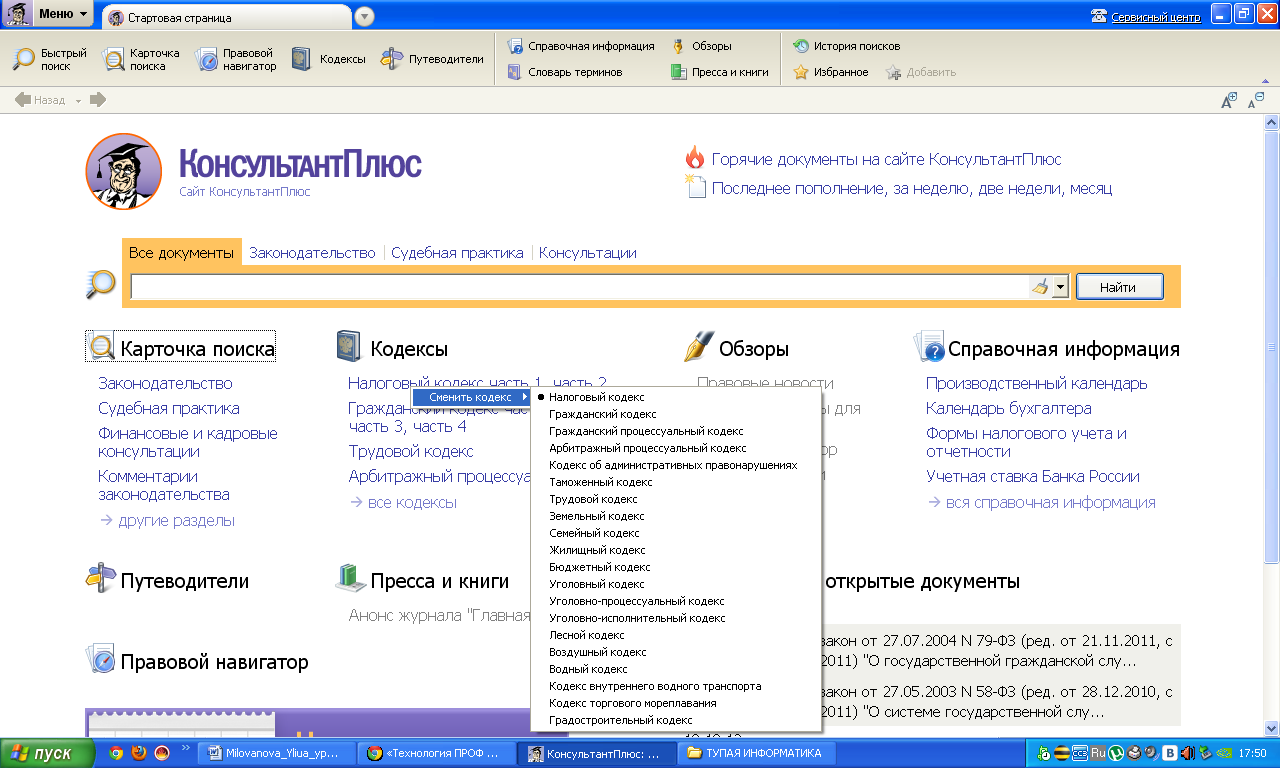Choose Семейный кодекс from the submenu
Viewport: 1280px width, 768px height.
pyautogui.click(x=677, y=533)
